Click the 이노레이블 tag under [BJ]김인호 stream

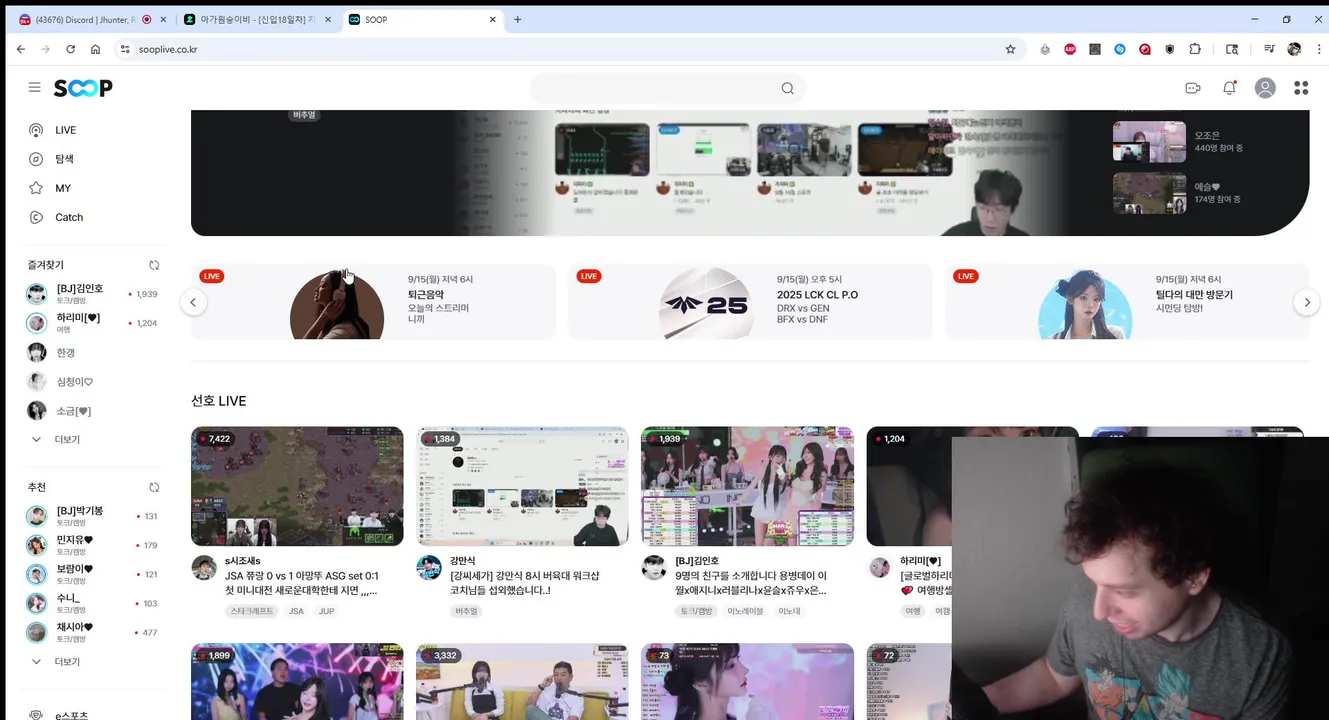pyautogui.click(x=745, y=611)
